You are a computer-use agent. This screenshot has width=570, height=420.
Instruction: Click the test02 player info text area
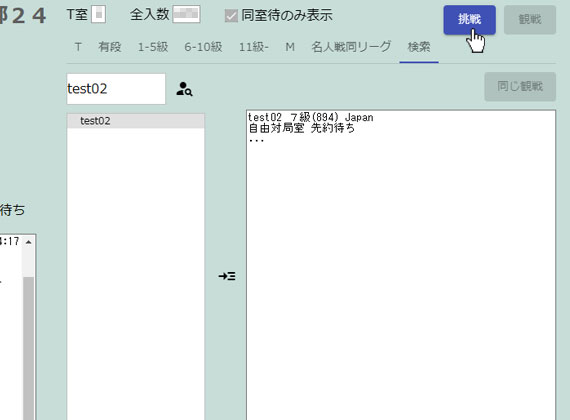click(401, 265)
